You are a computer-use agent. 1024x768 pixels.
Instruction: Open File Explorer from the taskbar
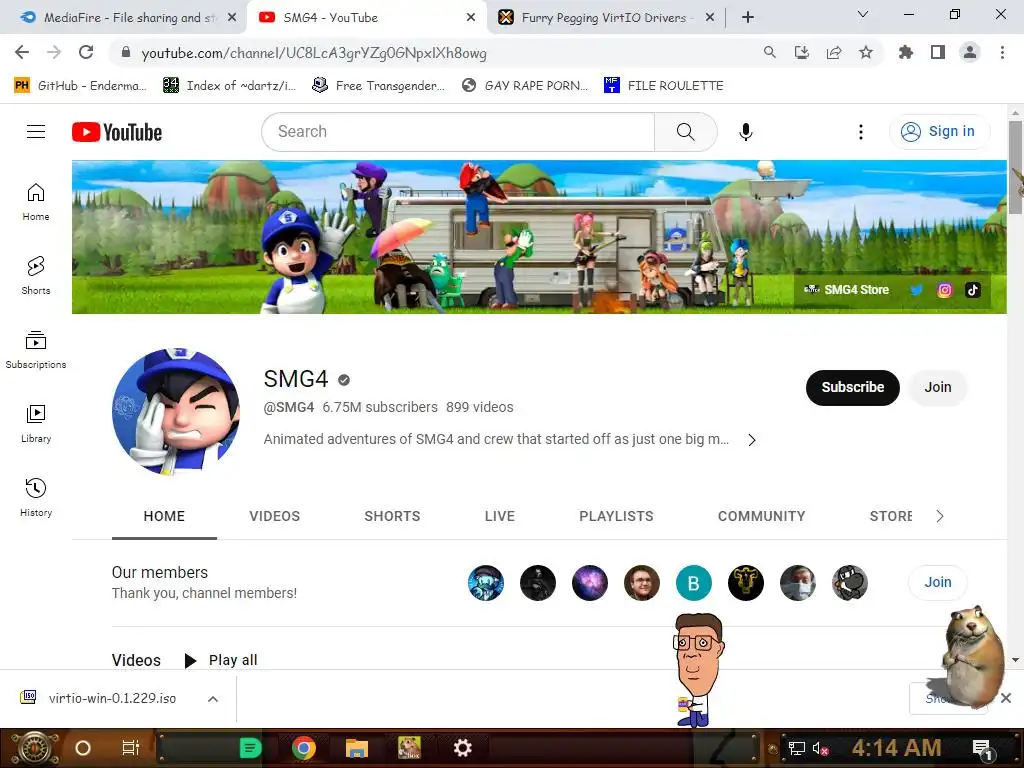click(357, 748)
